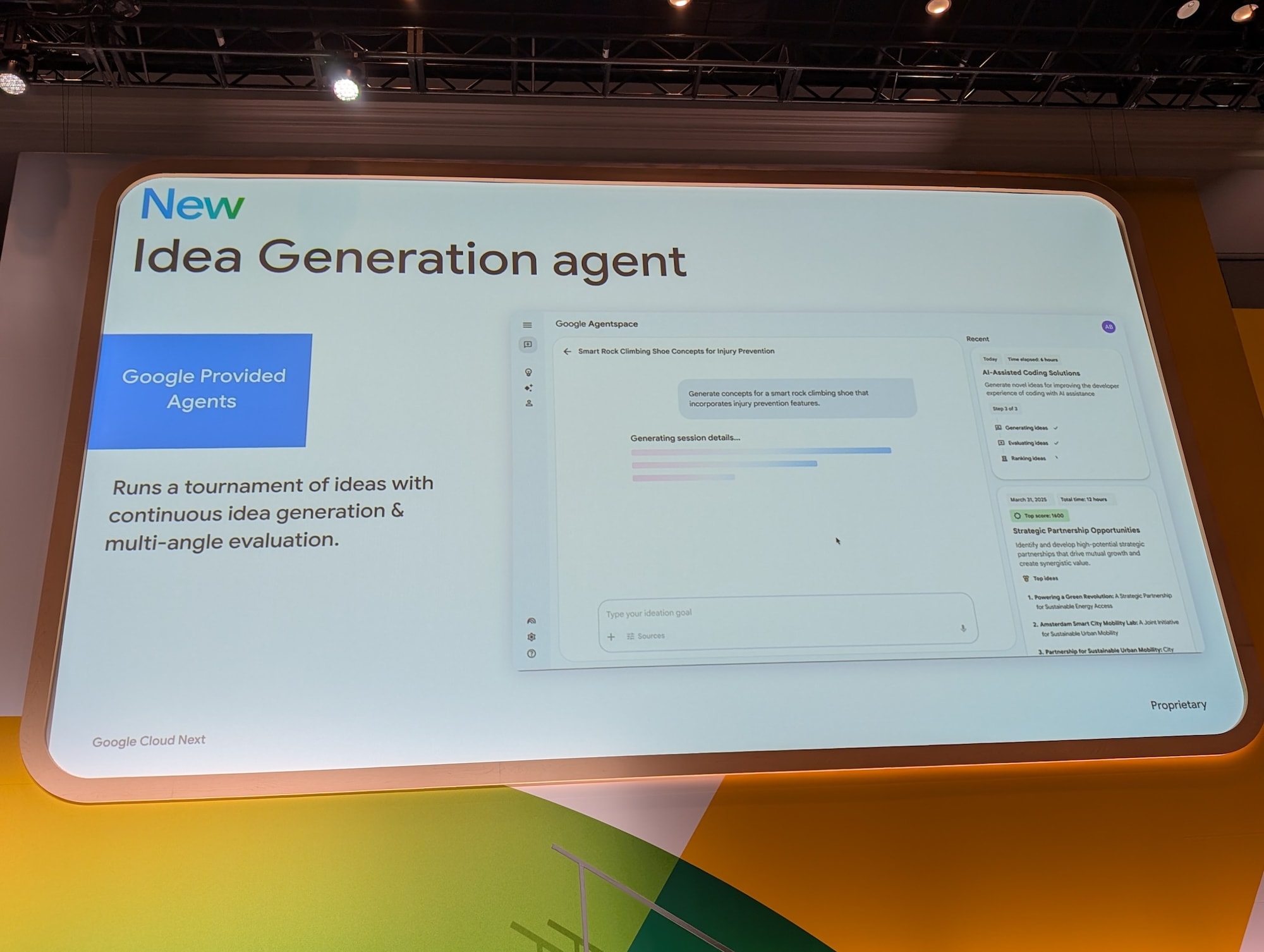
Task: Open the Sources button in the input box
Action: coord(646,636)
